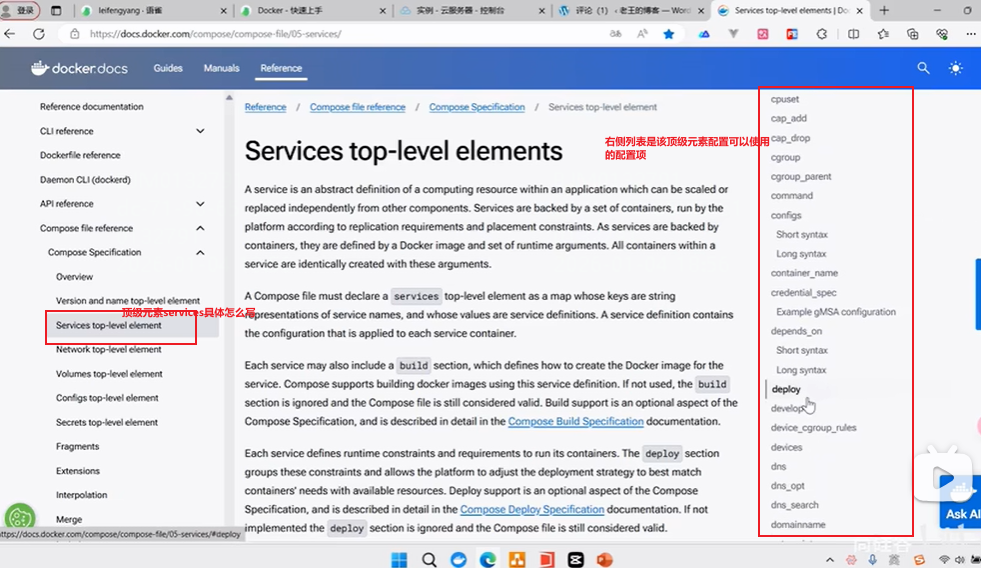Click the profile login button

pos(19,11)
